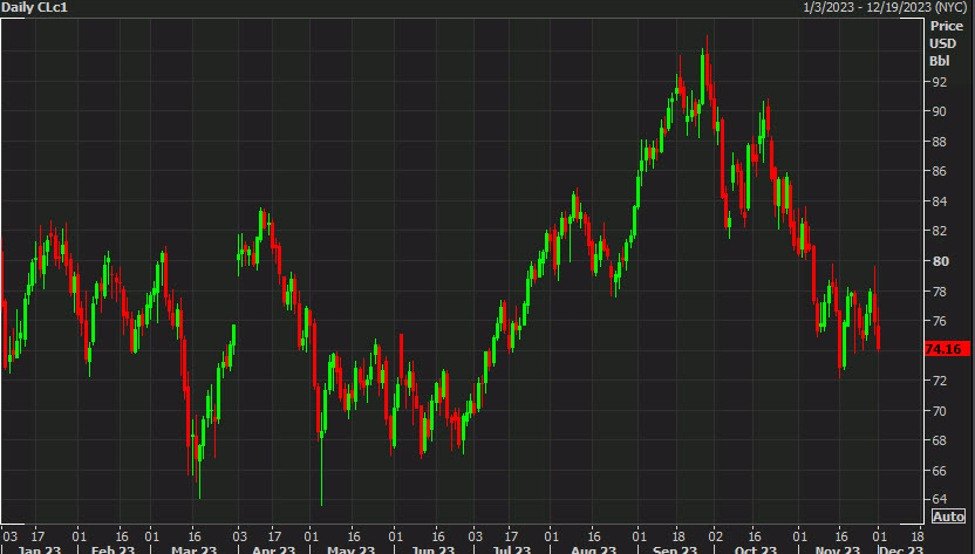Click the 86 price axis label

(940, 171)
